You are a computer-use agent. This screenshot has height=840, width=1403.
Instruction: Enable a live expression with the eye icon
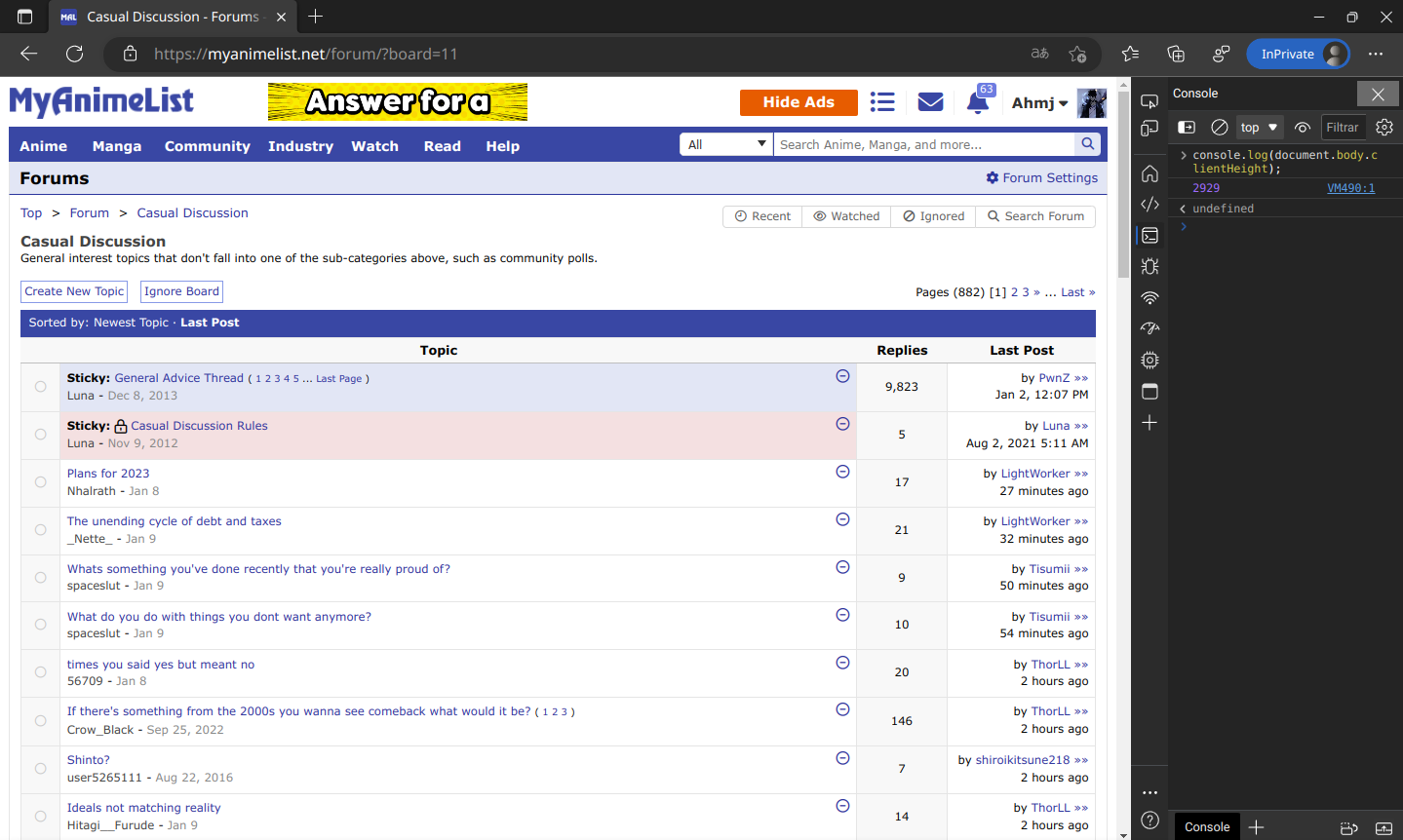(x=1302, y=127)
